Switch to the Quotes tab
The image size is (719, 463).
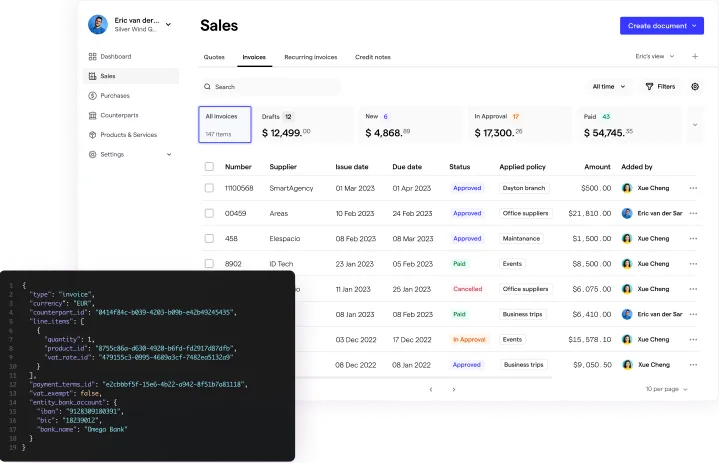click(x=214, y=57)
